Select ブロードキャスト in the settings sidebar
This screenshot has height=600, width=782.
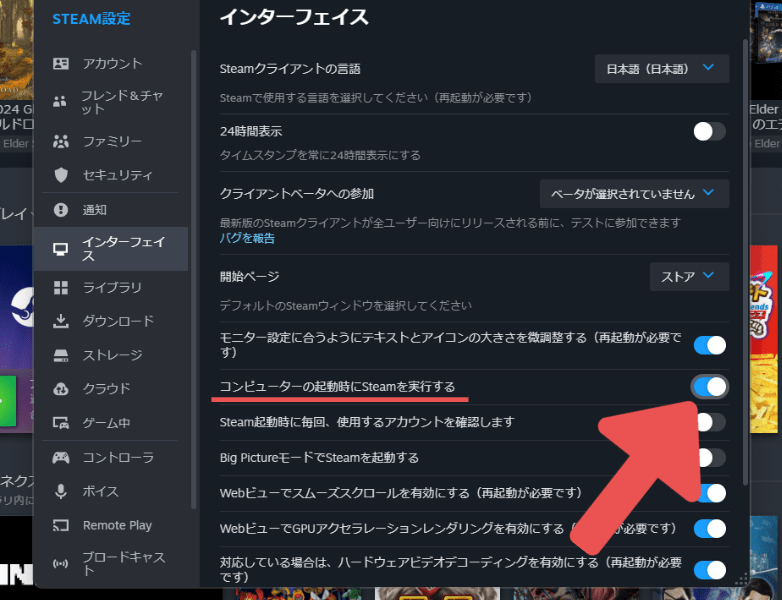pyautogui.click(x=111, y=564)
